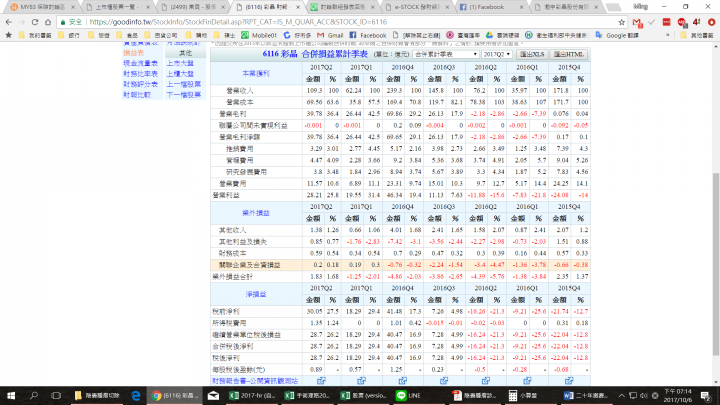
Task: Open the 上櫃大盤 sidebar link
Action: coord(180,74)
